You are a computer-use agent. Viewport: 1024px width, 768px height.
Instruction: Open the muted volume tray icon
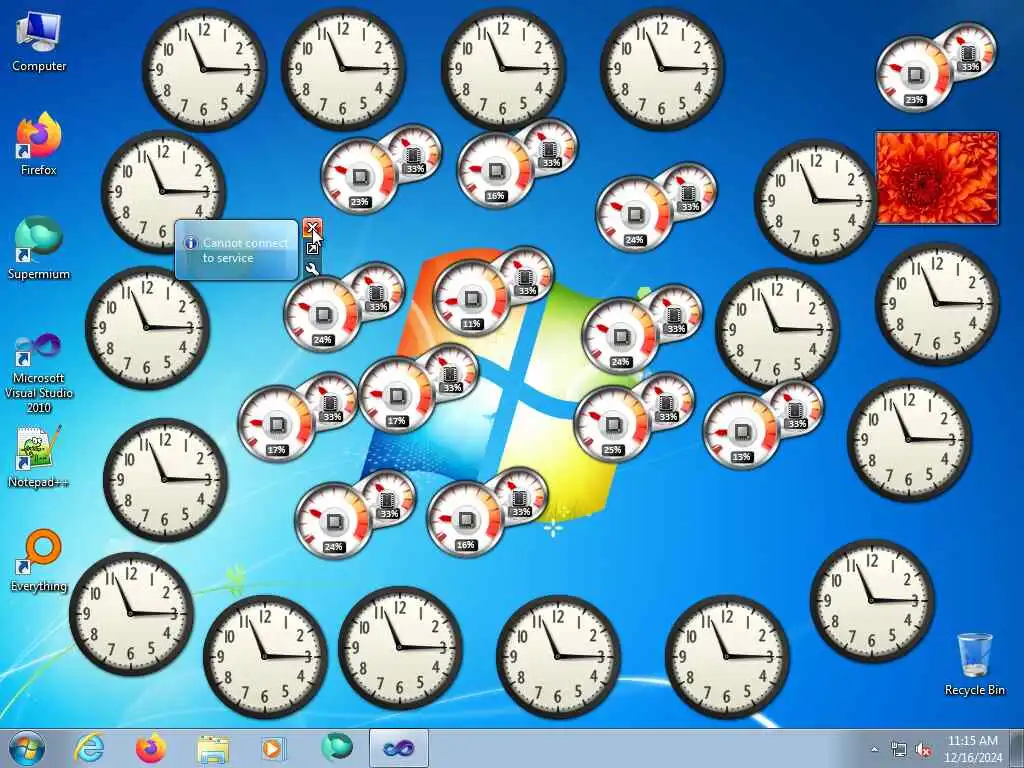coord(923,750)
